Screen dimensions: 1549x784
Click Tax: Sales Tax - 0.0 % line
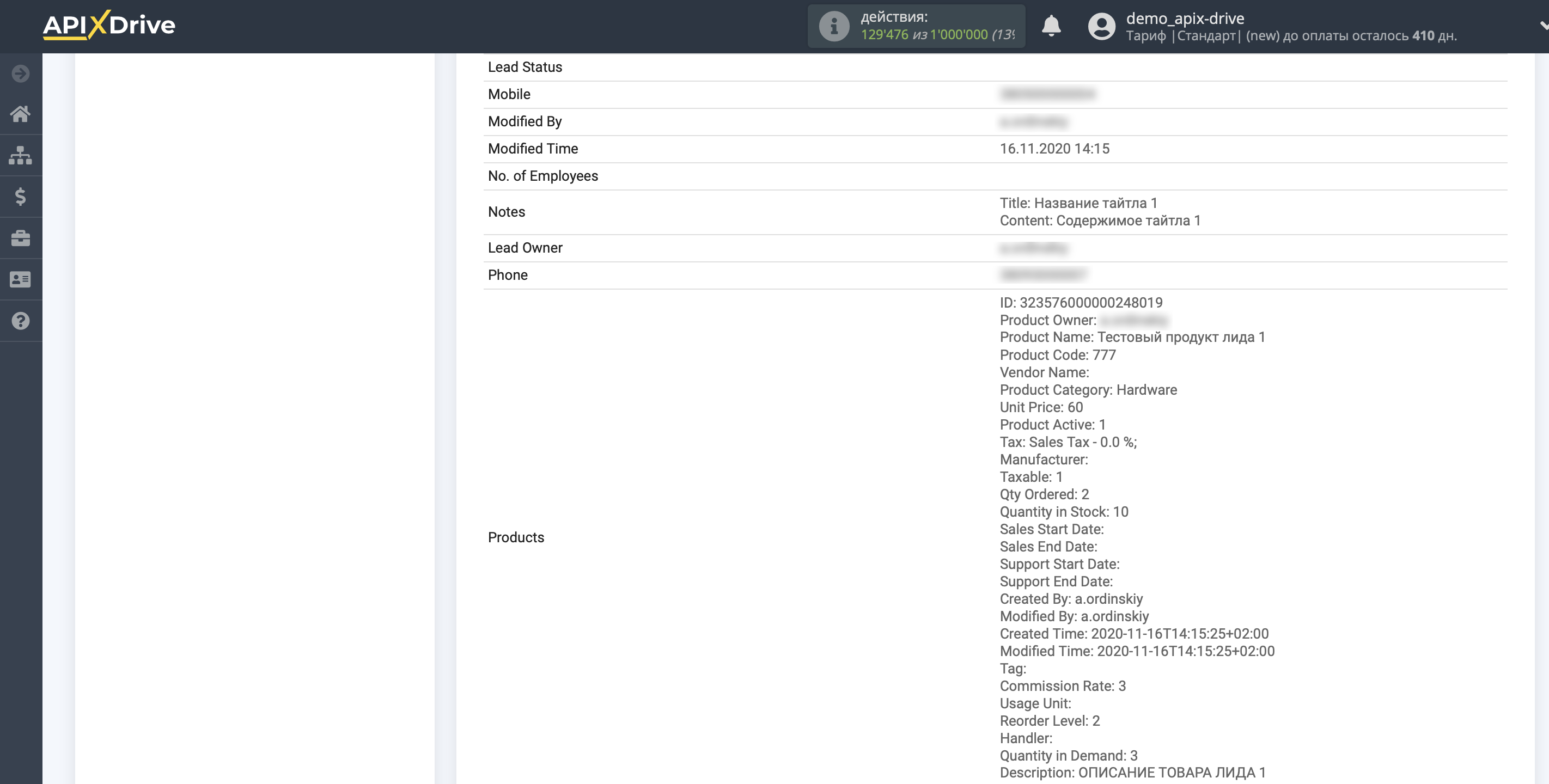coord(1068,442)
